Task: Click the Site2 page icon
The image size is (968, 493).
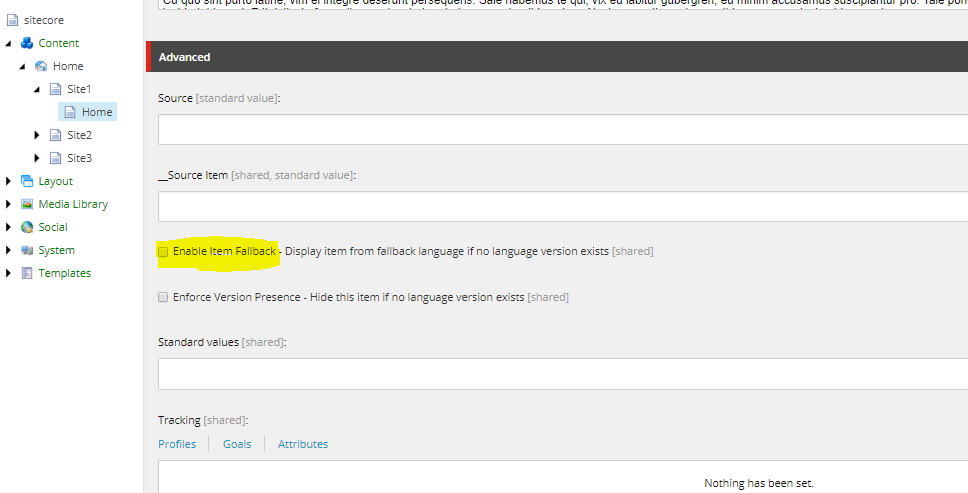Action: click(56, 135)
